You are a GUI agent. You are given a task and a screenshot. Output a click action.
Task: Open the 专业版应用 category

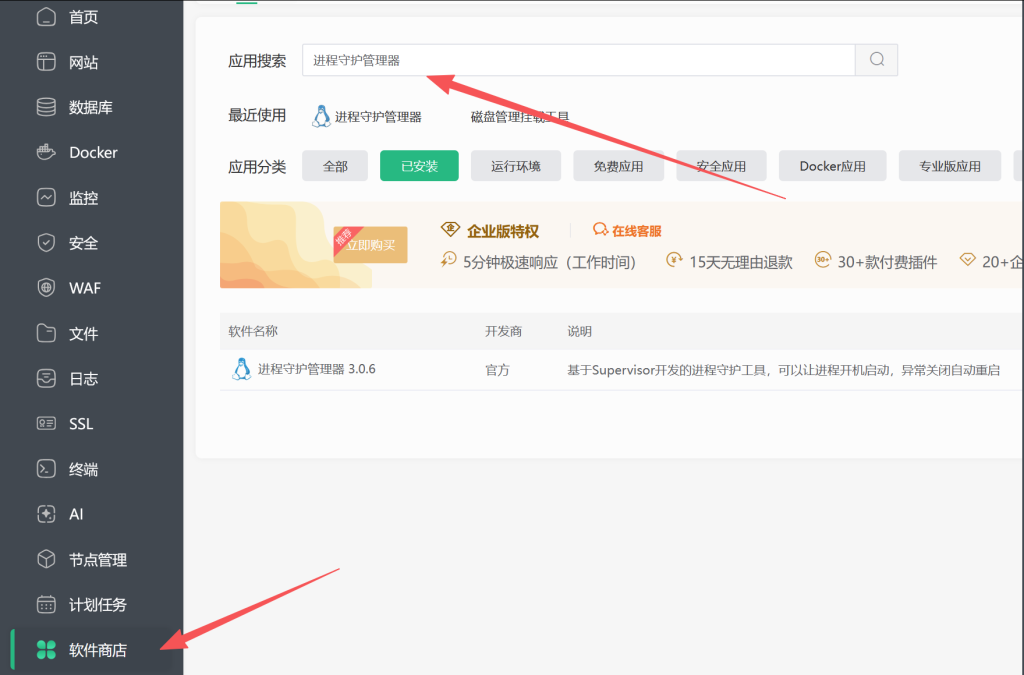[950, 166]
